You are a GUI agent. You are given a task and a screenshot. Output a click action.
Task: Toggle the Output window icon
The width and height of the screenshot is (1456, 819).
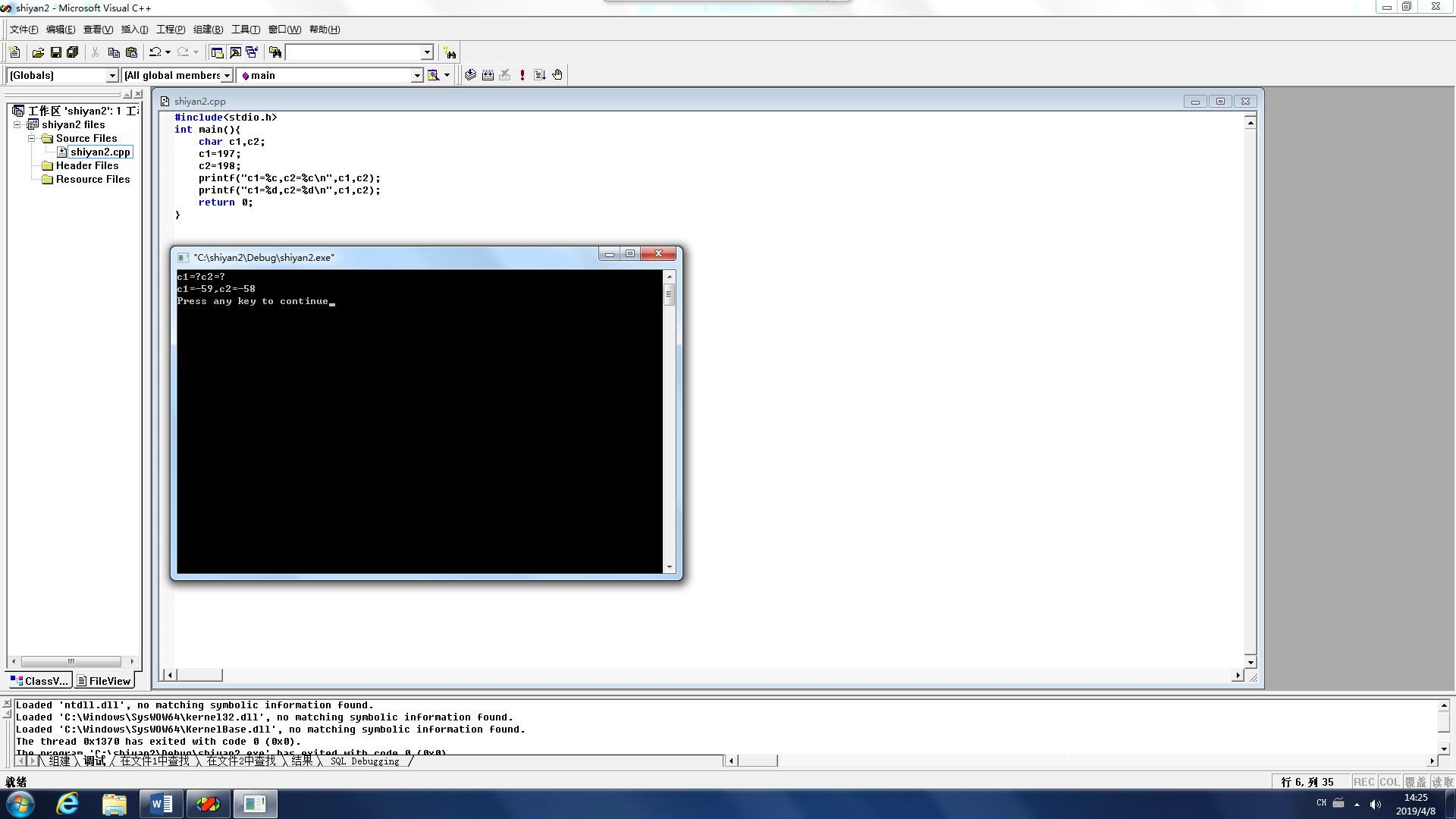(235, 52)
